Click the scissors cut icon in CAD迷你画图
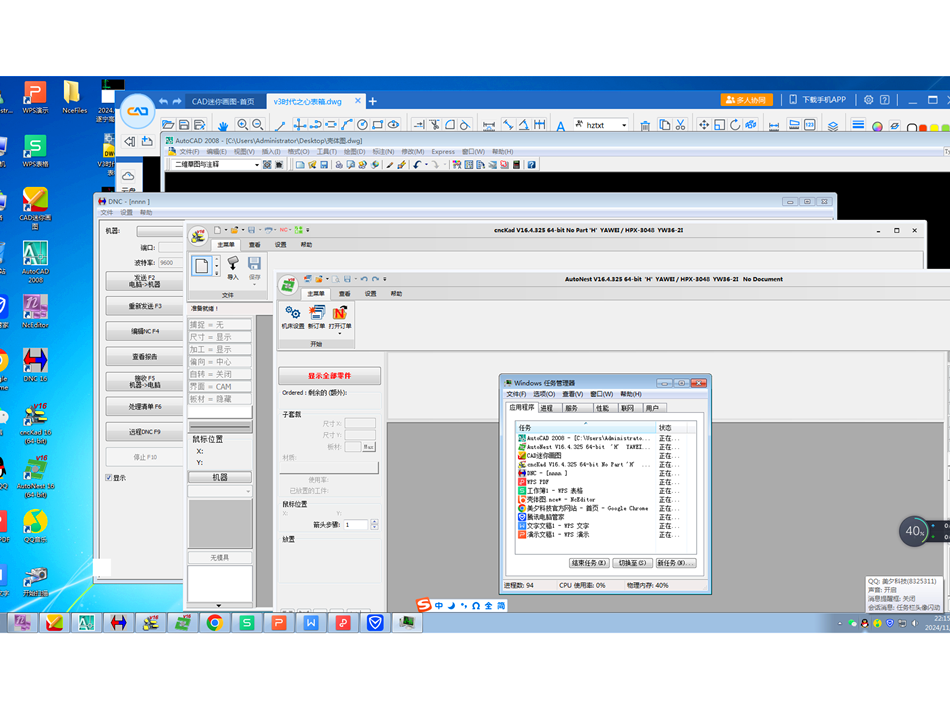 (680, 125)
